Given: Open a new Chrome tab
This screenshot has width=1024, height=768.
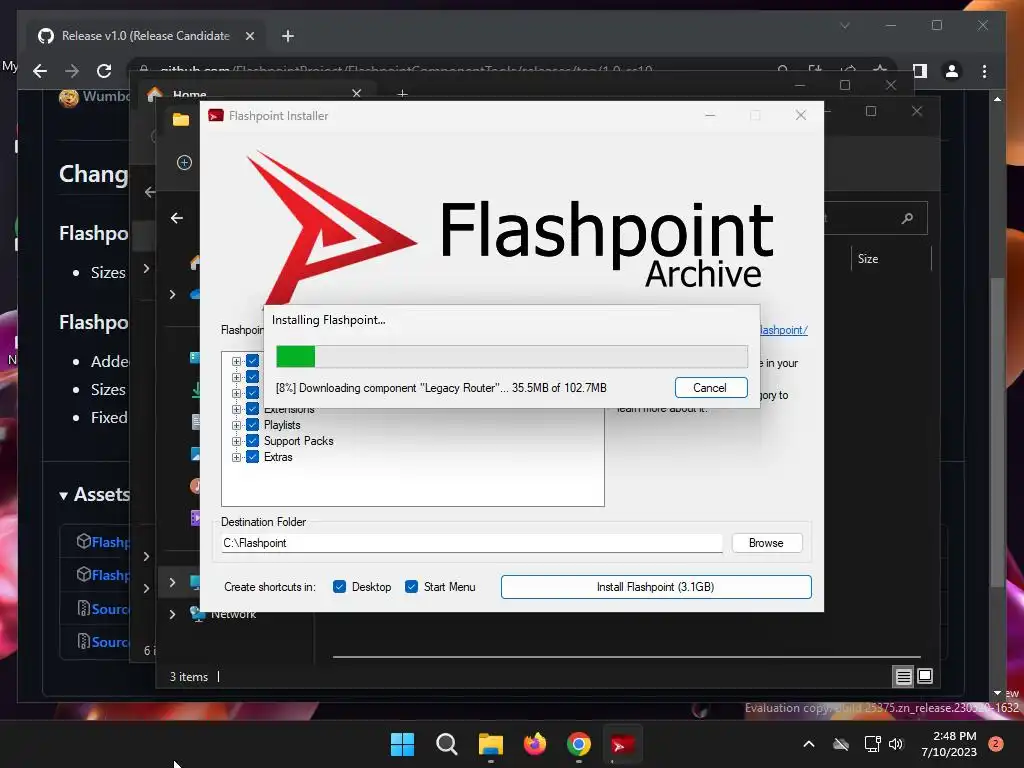Looking at the screenshot, I should pos(288,36).
